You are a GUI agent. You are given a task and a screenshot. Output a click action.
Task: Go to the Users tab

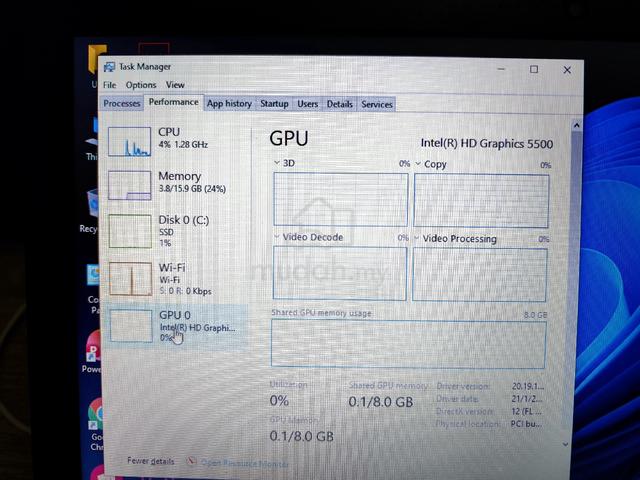pos(307,104)
